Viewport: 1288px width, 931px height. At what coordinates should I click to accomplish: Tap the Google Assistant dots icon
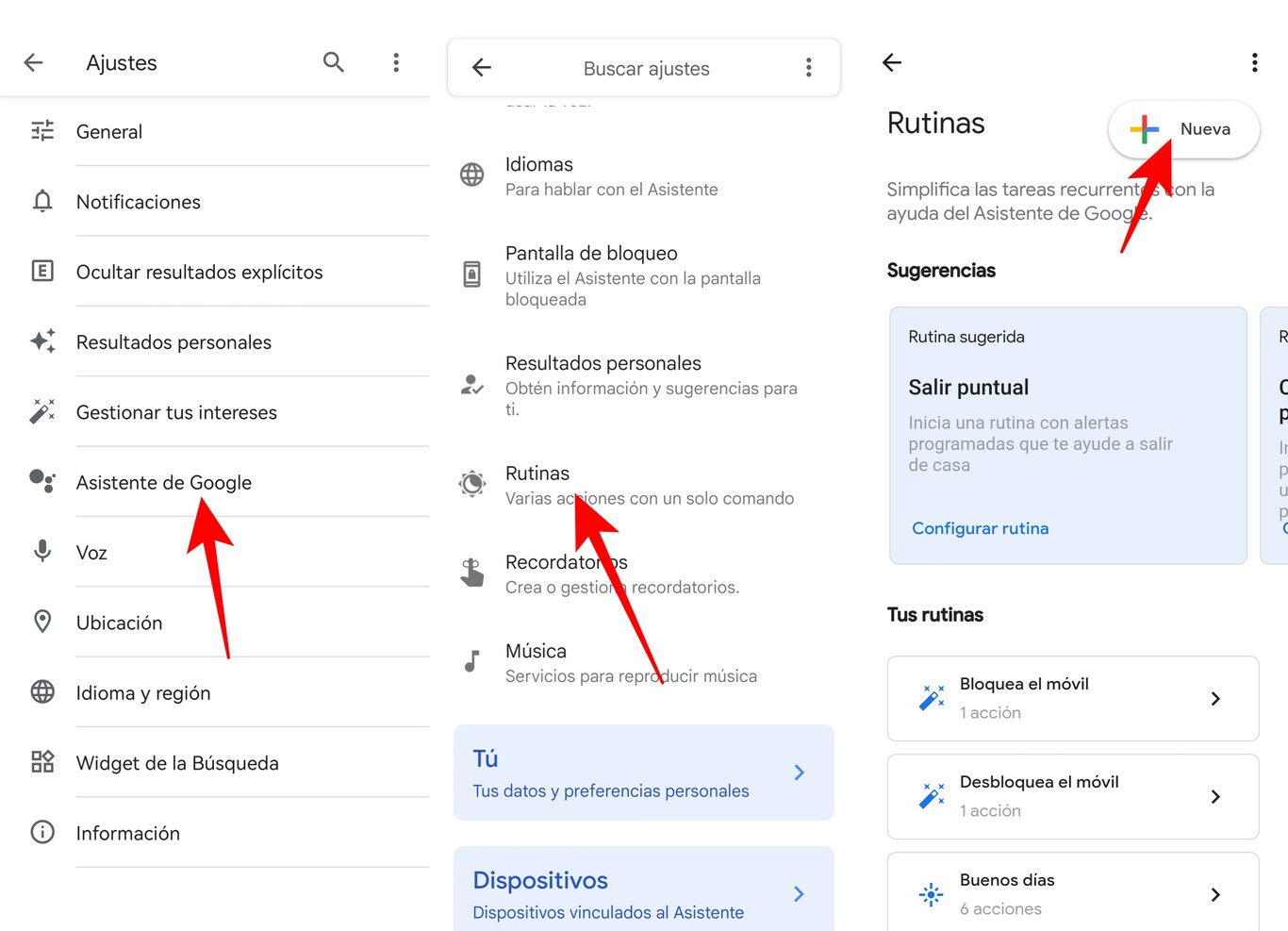[42, 481]
